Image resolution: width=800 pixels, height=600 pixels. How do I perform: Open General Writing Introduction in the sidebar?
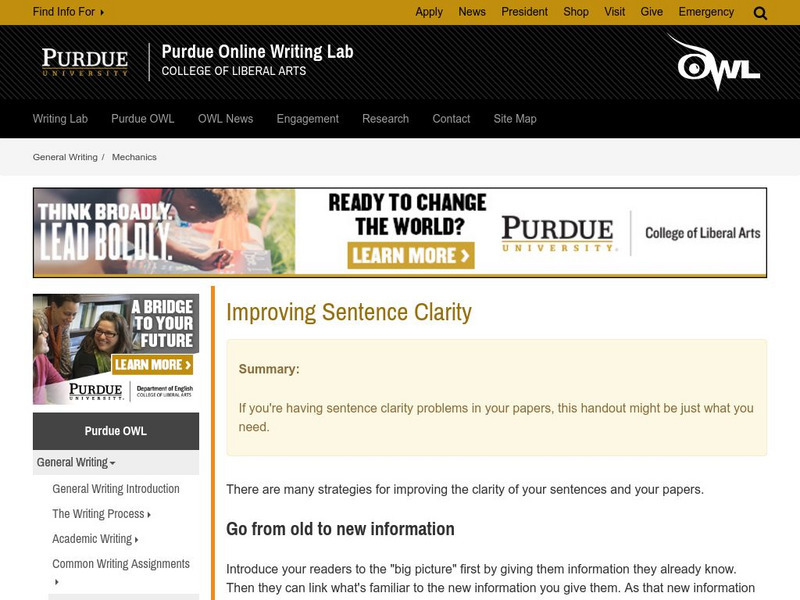(116, 488)
